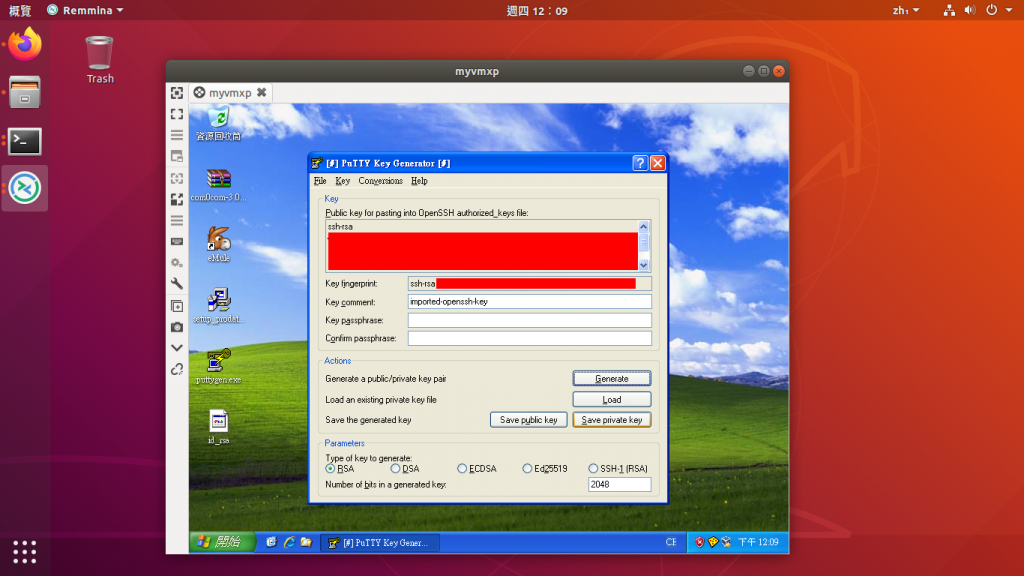Open the Terminal from the Ubuntu dock
This screenshot has width=1024, height=576.
tap(25, 142)
